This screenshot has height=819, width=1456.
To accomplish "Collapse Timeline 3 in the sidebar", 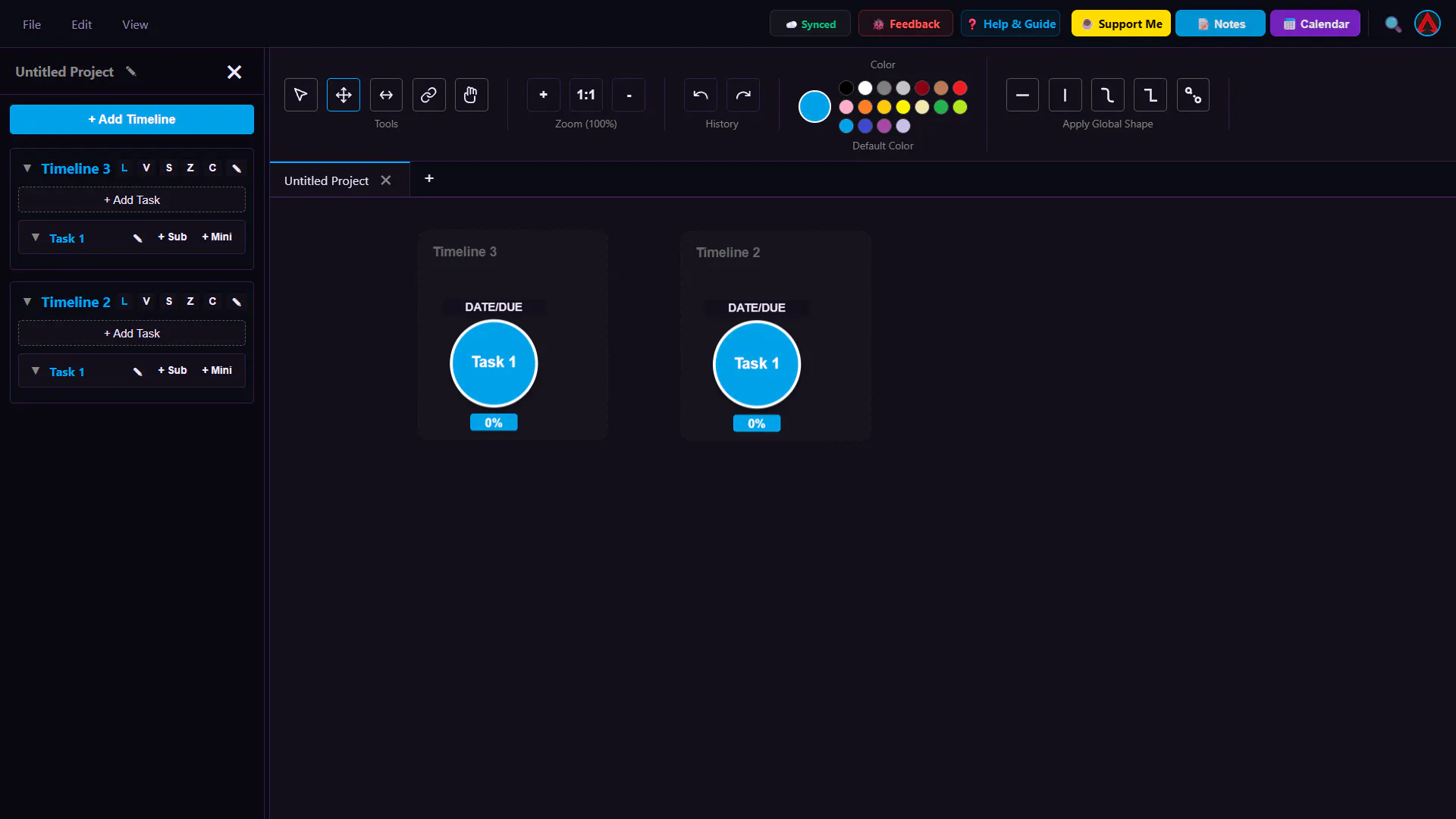I will pos(27,168).
